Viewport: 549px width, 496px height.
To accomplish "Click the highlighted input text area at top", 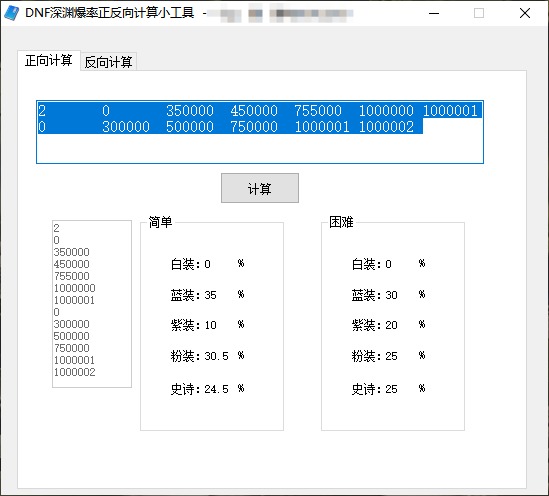I will (x=260, y=132).
